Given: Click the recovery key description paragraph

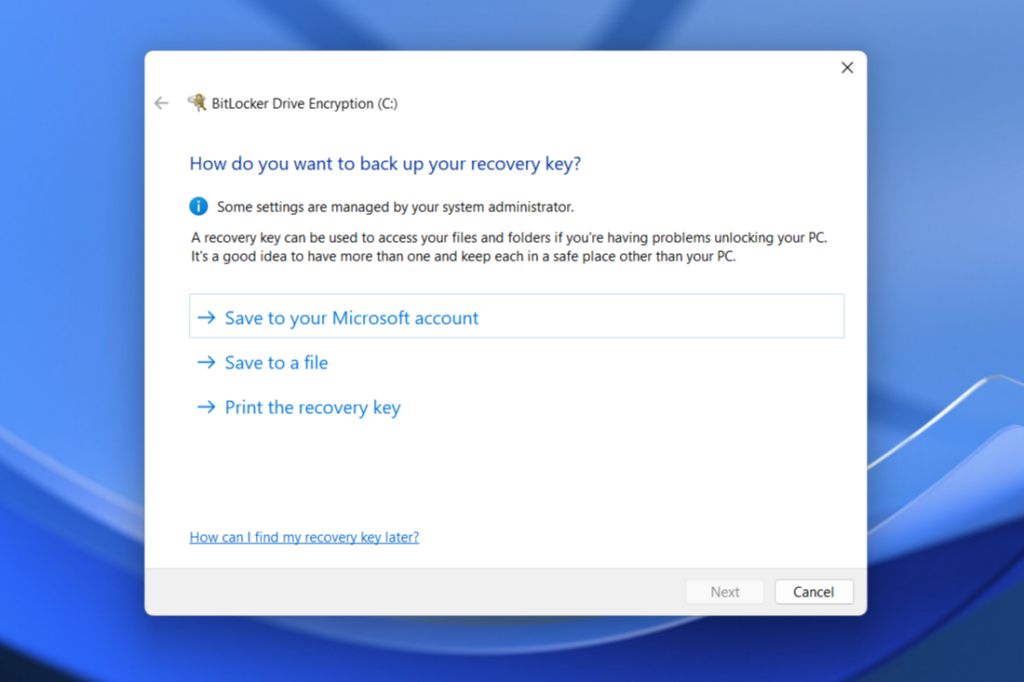Looking at the screenshot, I should (510, 247).
